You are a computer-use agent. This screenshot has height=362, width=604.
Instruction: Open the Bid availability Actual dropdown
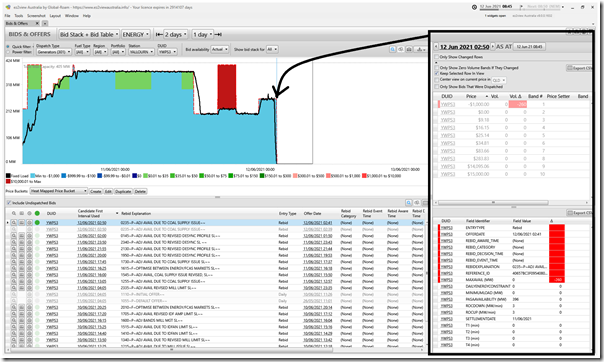pos(220,49)
